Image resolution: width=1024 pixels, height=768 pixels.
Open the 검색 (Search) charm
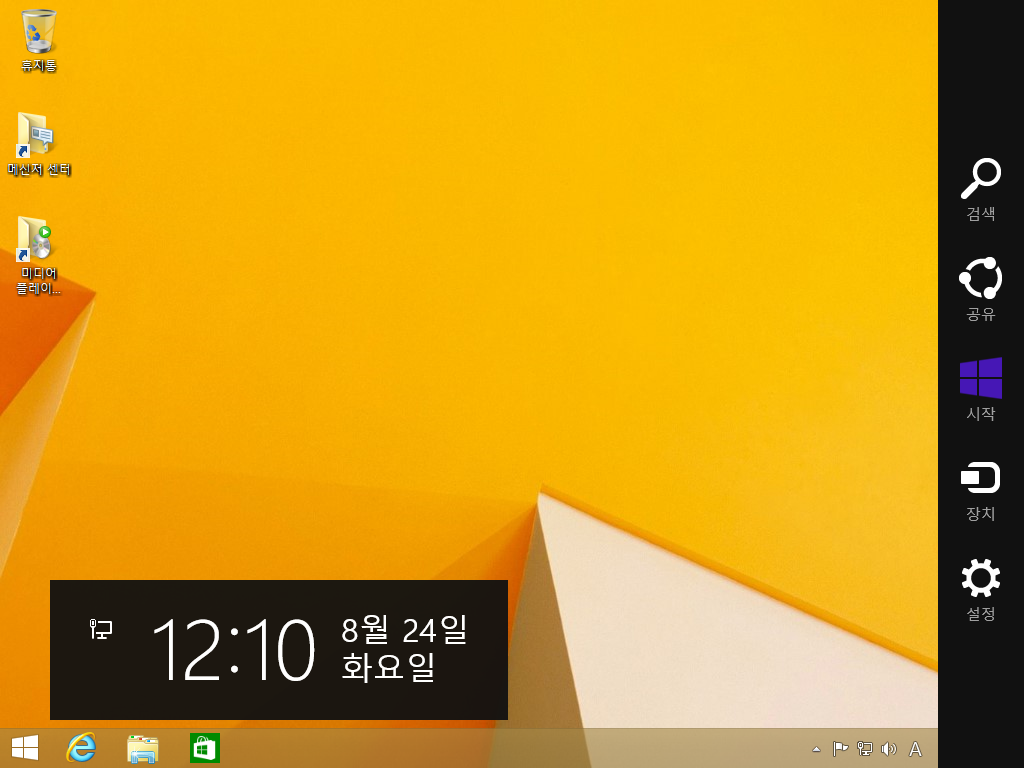pos(980,189)
